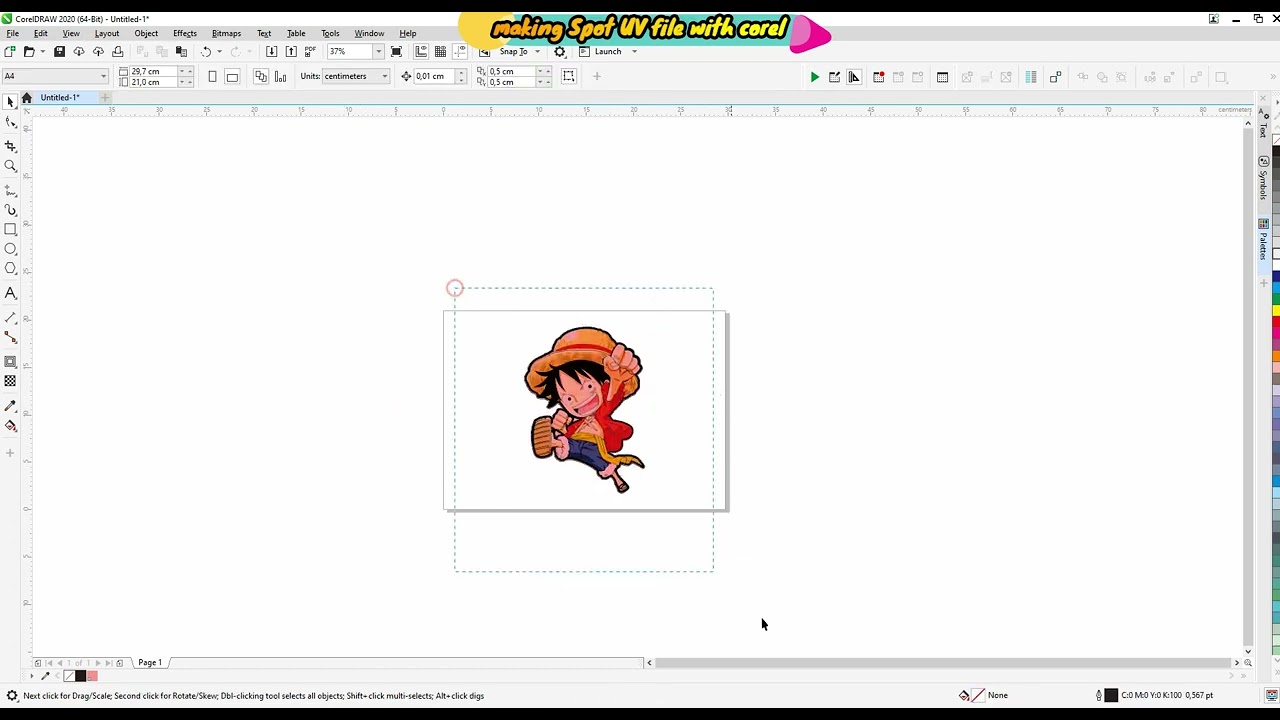Select the Shape edit tool
Image resolution: width=1280 pixels, height=720 pixels.
pos(10,122)
